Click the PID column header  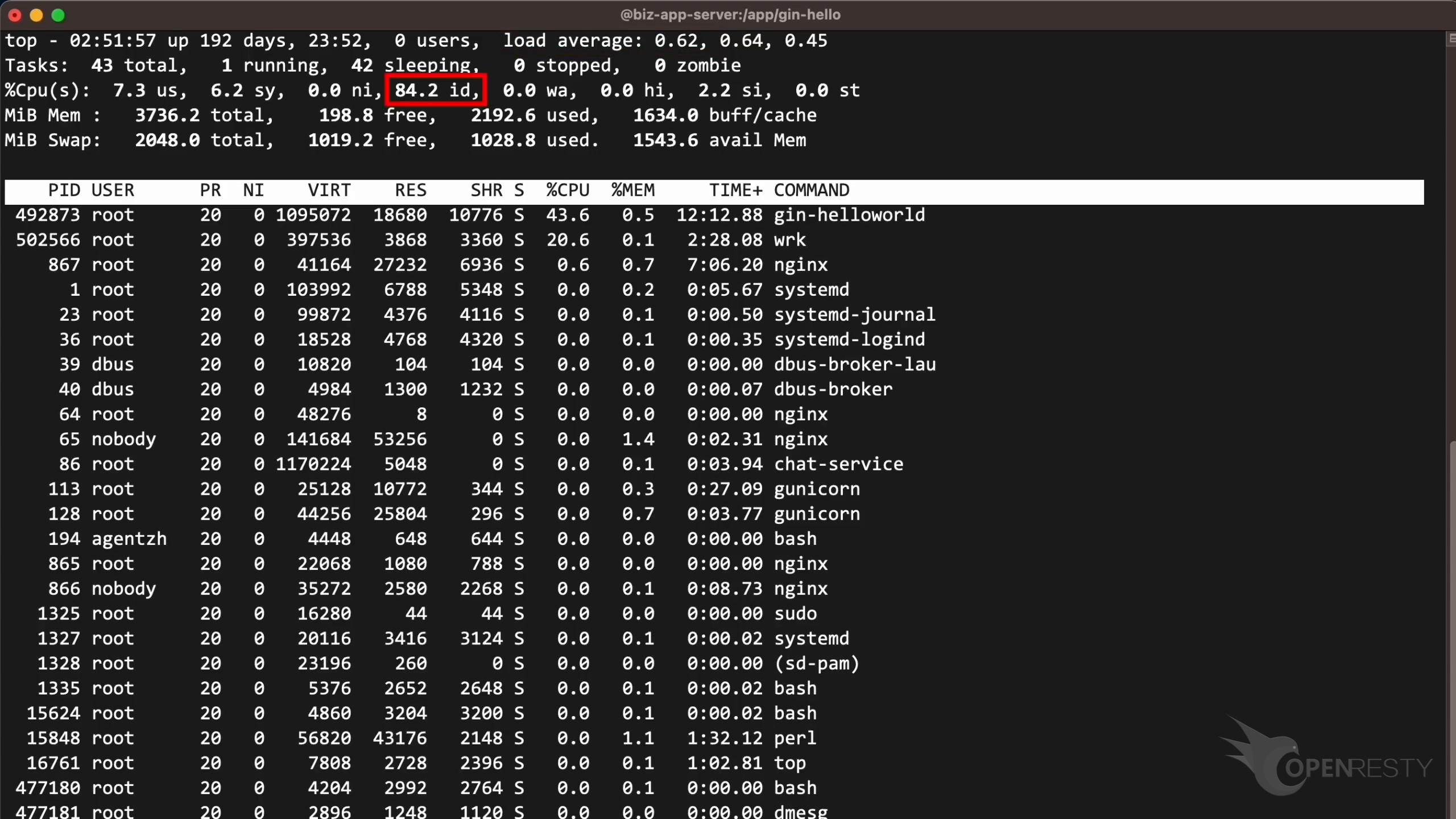pyautogui.click(x=64, y=191)
